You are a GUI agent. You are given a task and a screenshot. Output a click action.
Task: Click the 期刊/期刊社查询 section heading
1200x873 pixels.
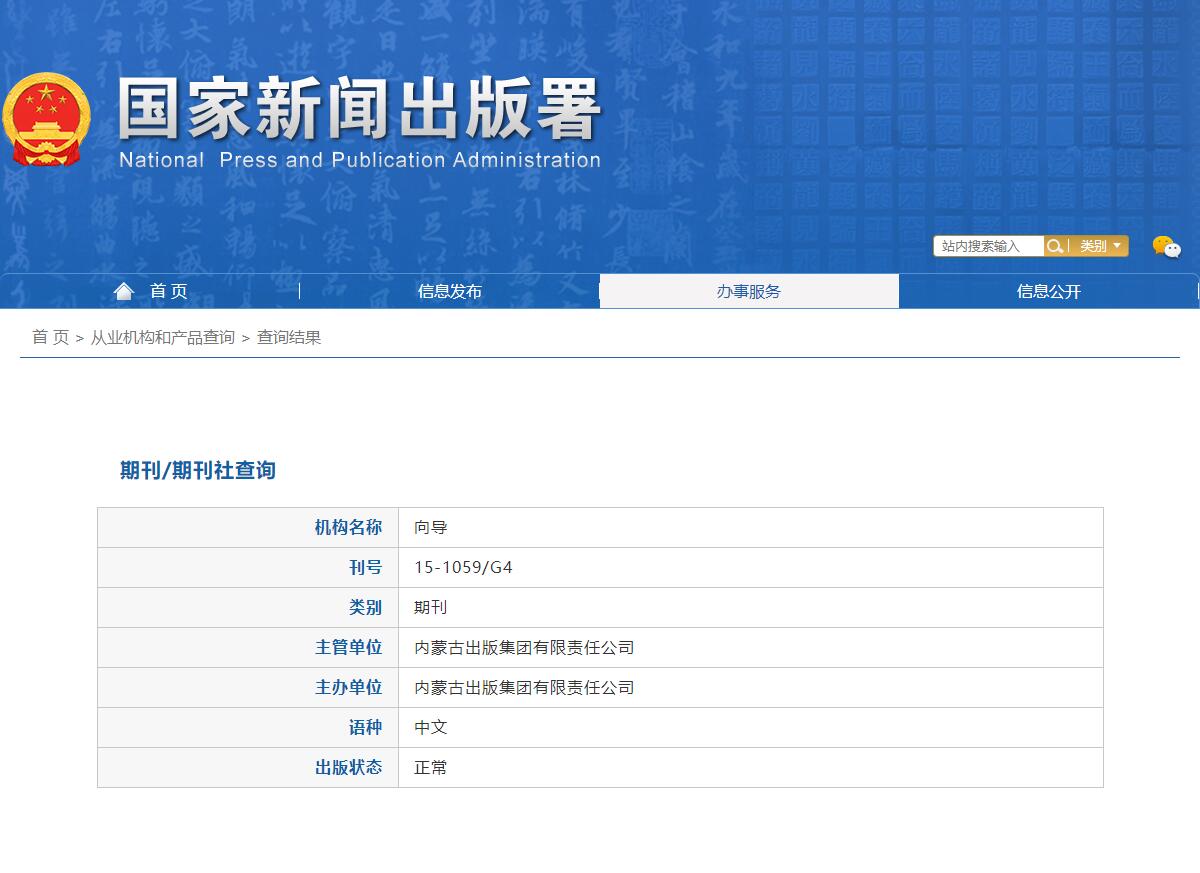(x=198, y=470)
